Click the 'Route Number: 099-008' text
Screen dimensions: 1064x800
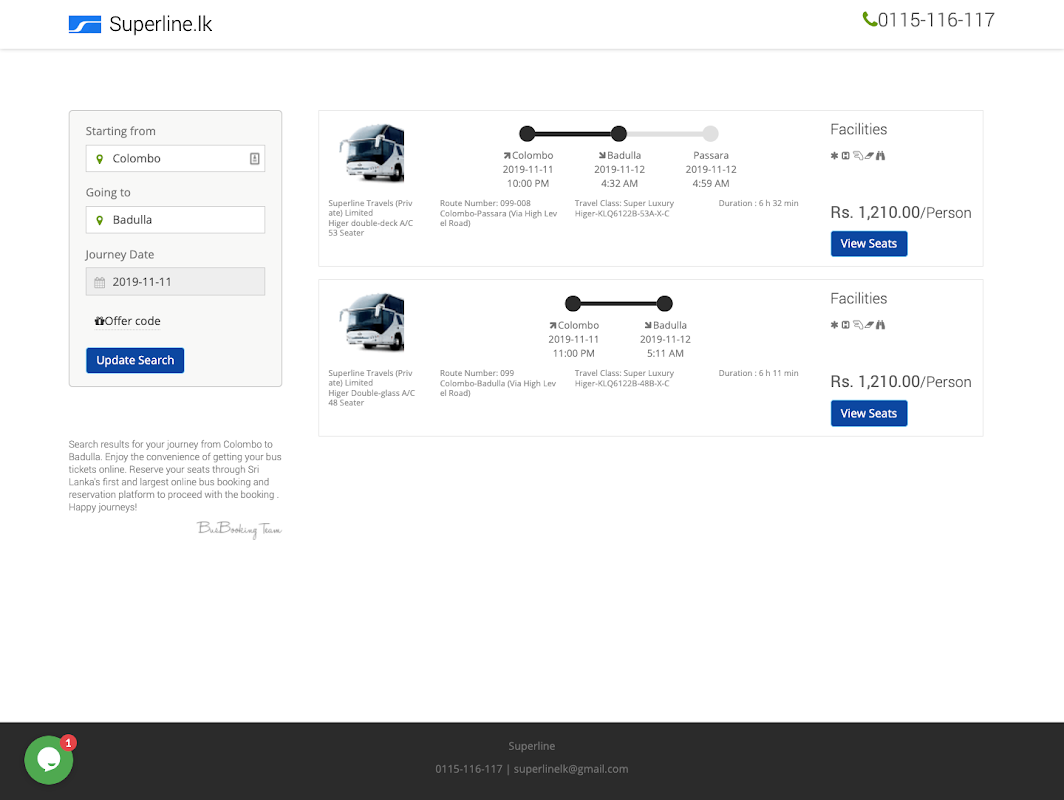485,203
